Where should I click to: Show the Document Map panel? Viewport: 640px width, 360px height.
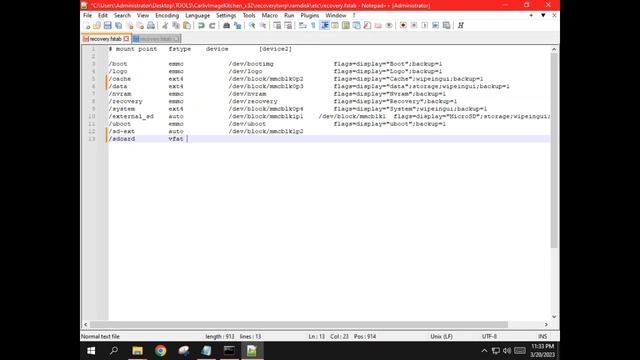click(346, 25)
